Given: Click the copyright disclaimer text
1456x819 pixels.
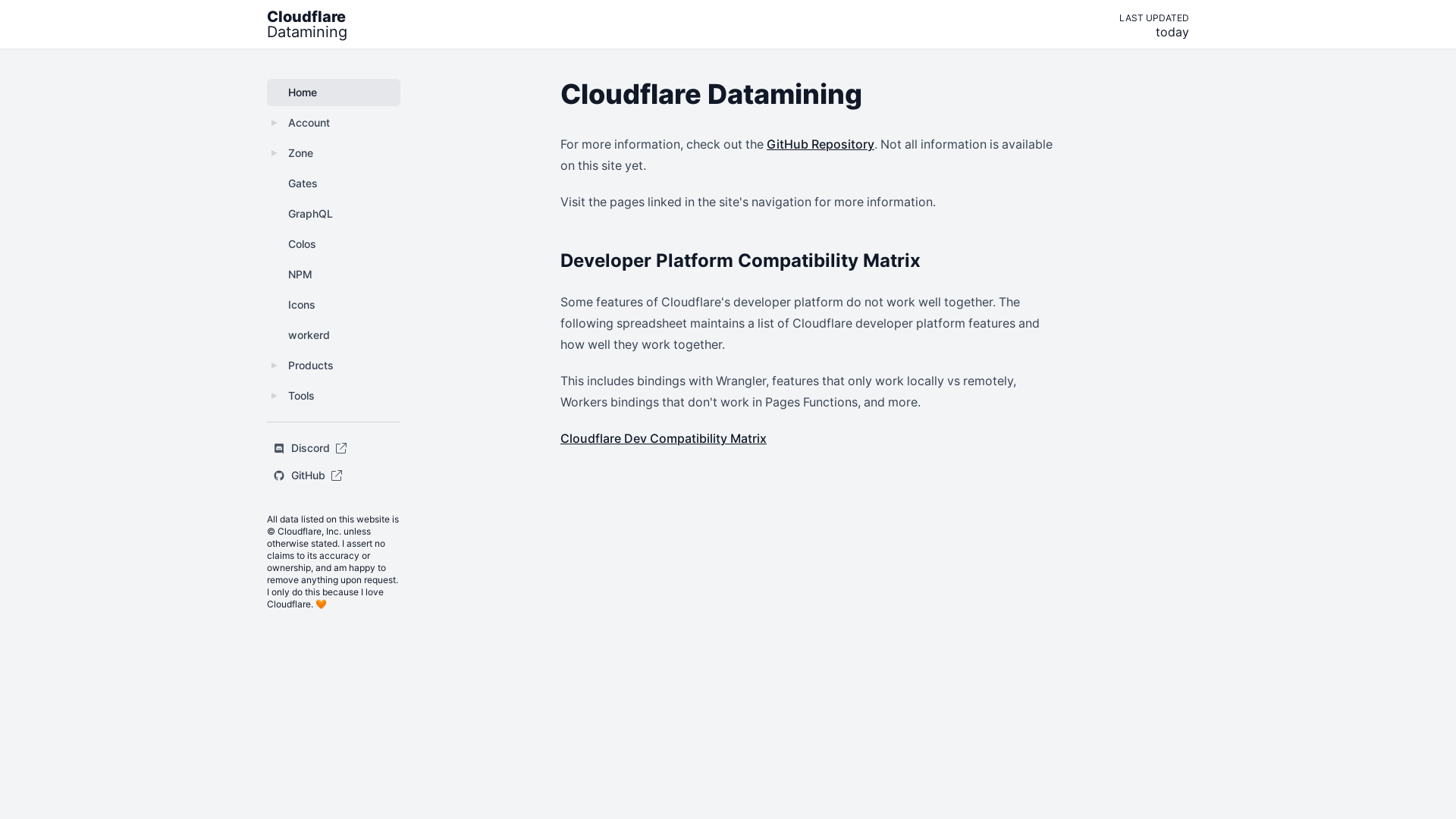Looking at the screenshot, I should pyautogui.click(x=333, y=562).
